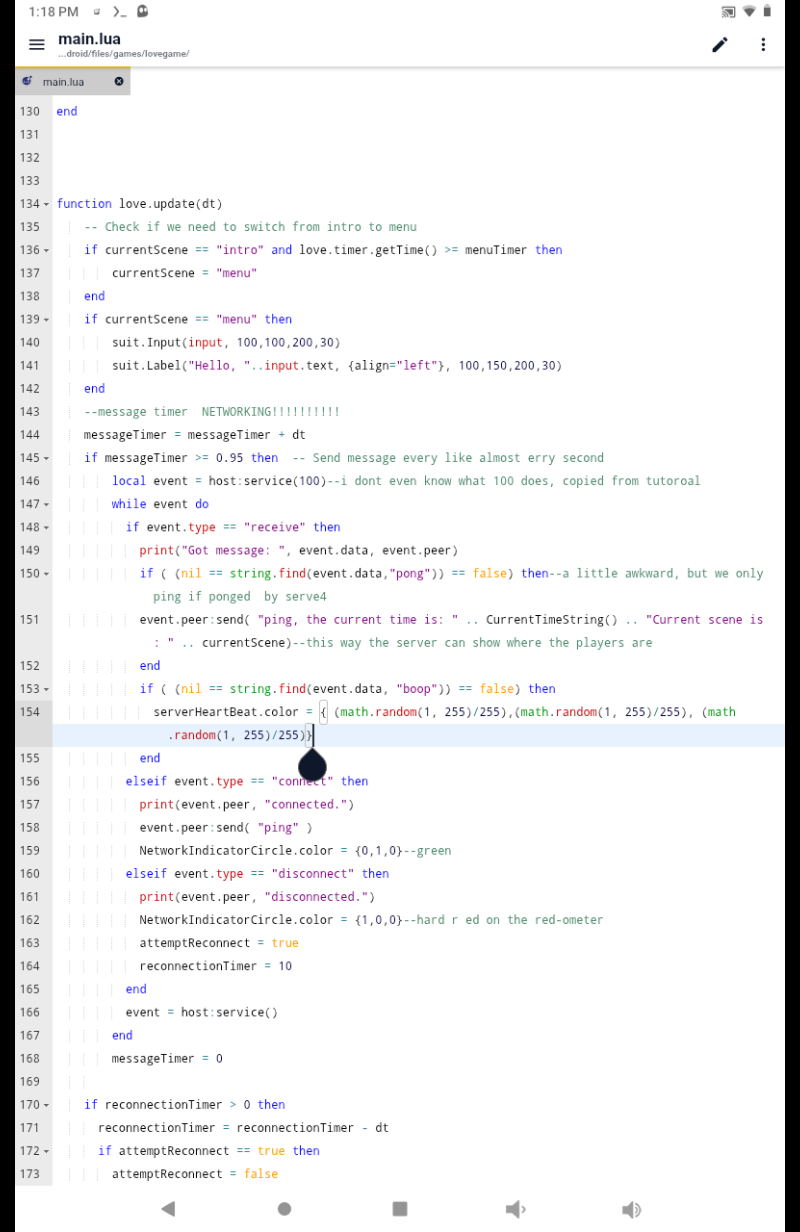Collapse the messageTimer if-block at line 145
800x1232 pixels.
click(47, 458)
